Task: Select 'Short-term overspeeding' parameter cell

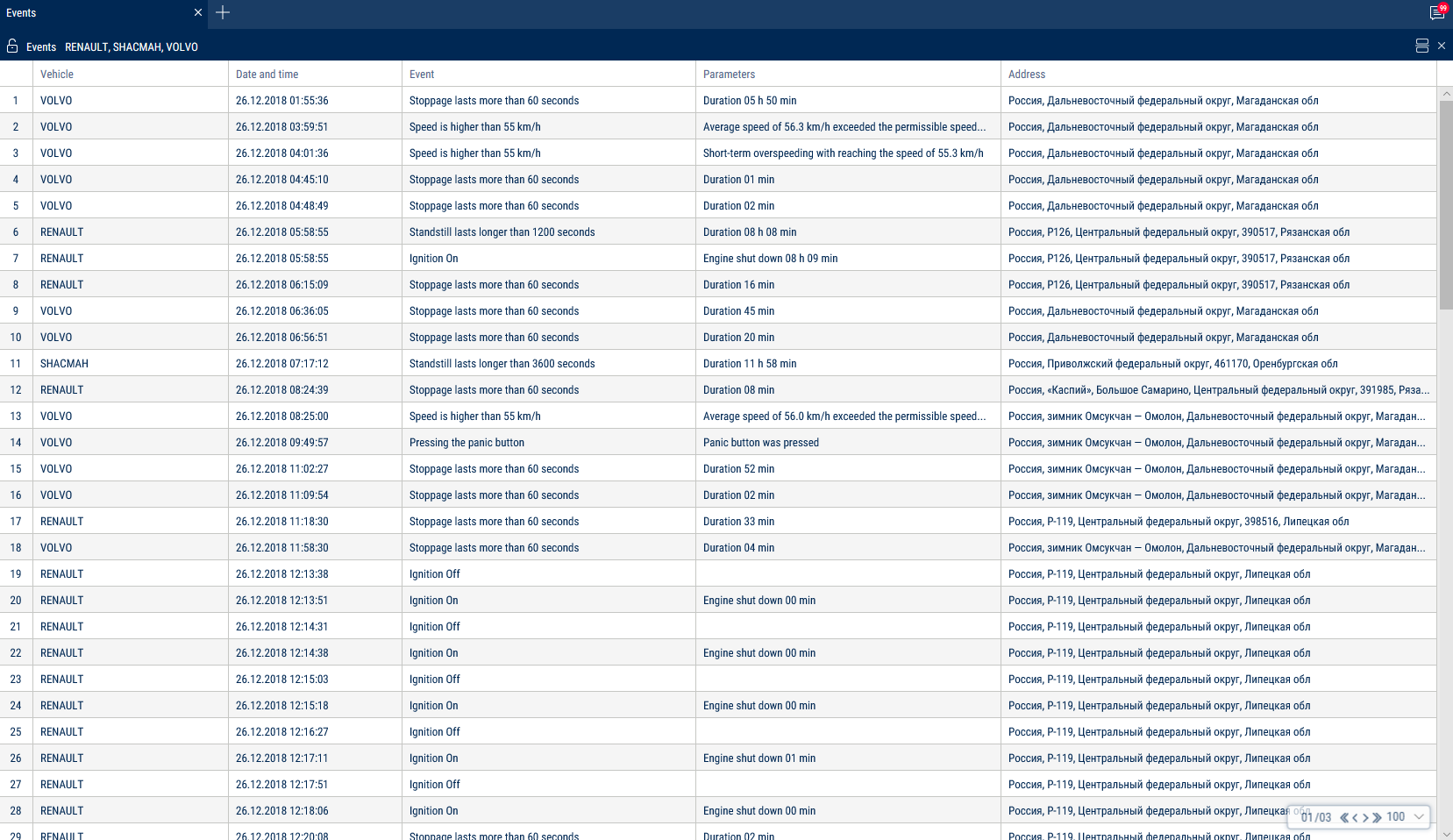Action: click(x=848, y=153)
